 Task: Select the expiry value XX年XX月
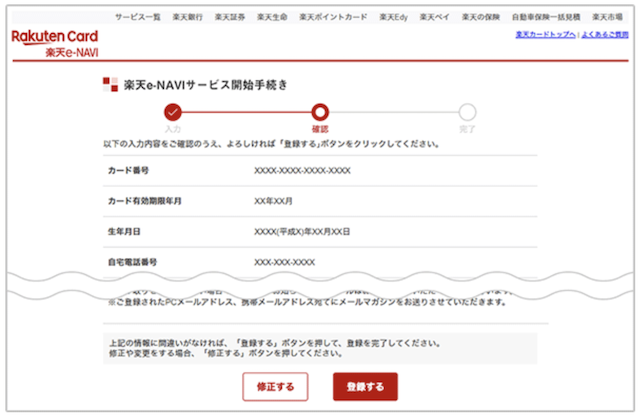click(273, 201)
